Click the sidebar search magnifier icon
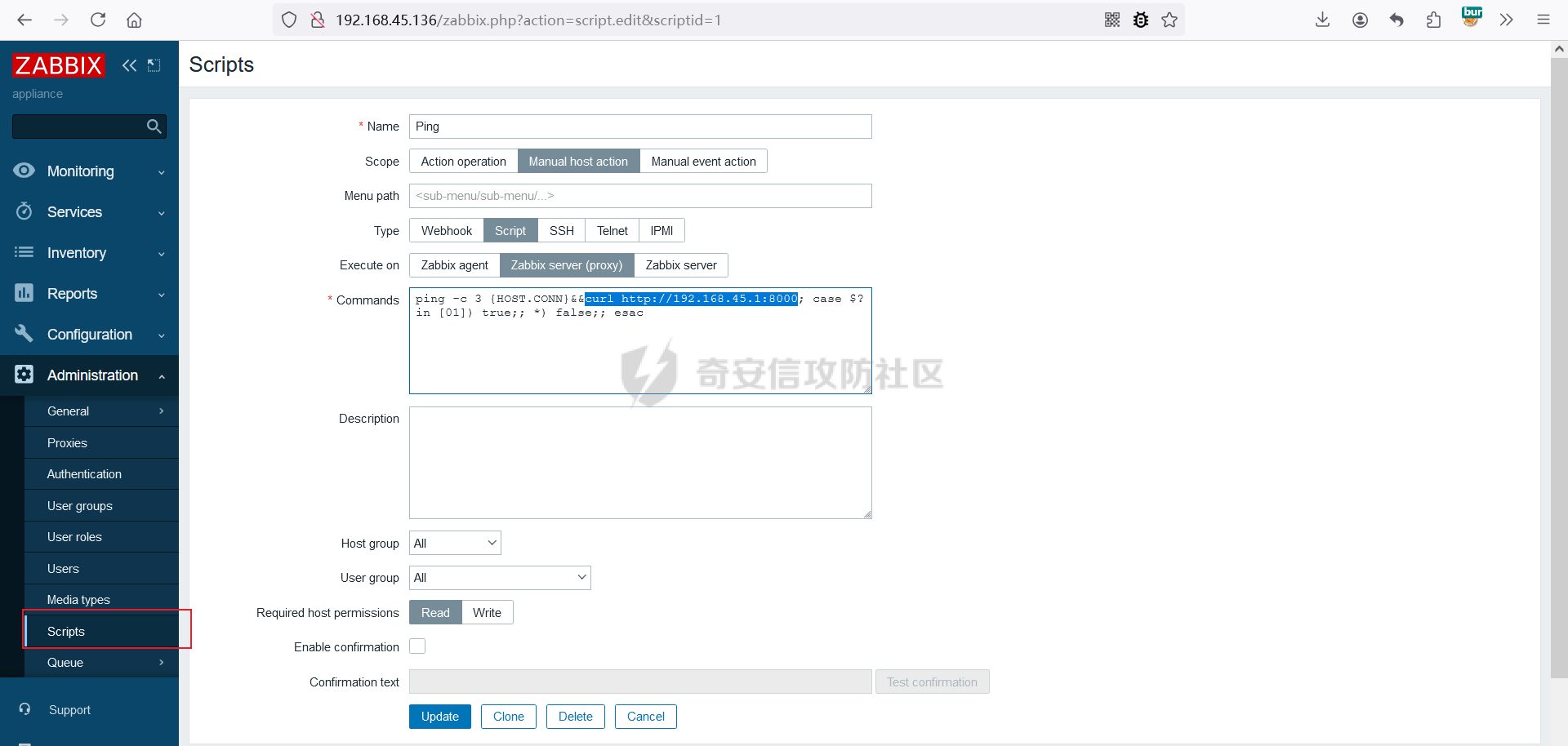 click(154, 127)
